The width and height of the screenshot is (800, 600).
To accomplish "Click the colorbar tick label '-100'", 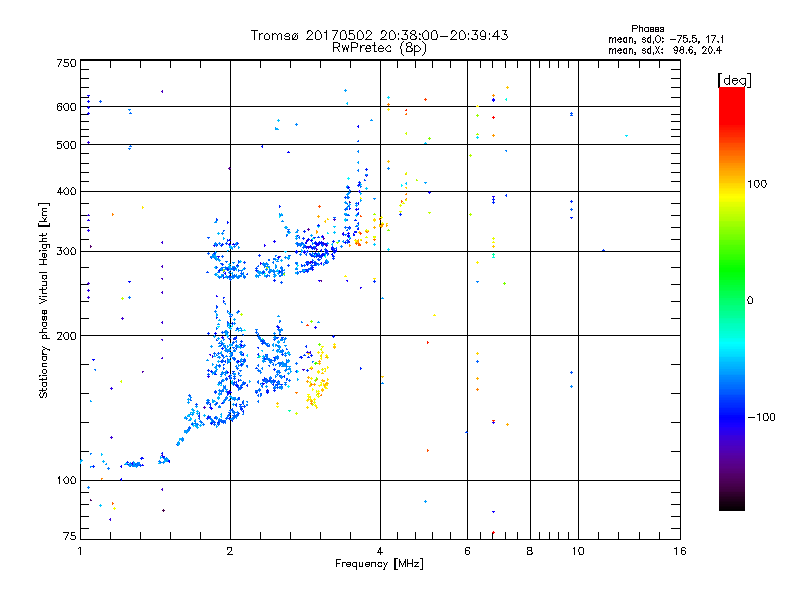I will tap(761, 417).
